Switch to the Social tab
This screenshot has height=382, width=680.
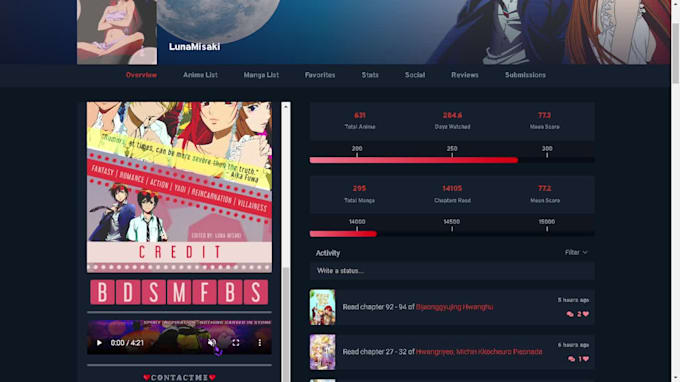[415, 75]
